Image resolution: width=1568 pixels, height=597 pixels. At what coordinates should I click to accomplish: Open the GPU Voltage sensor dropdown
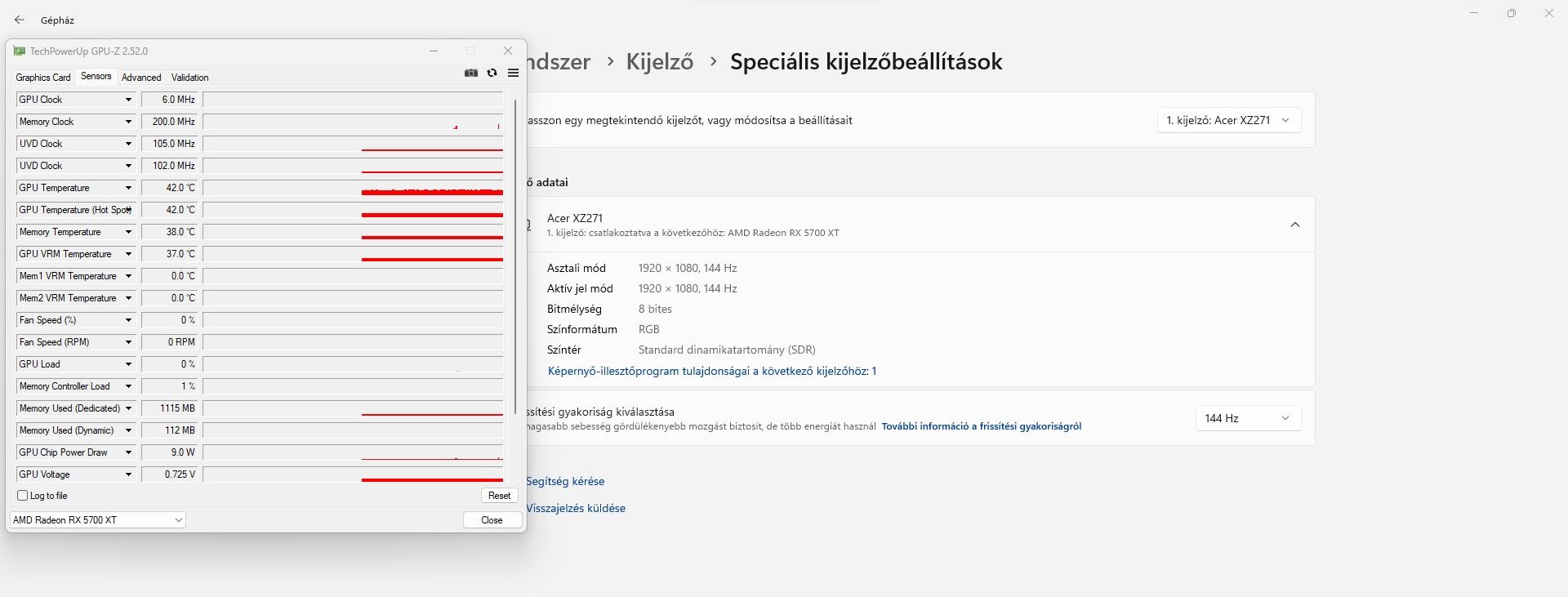[x=128, y=474]
